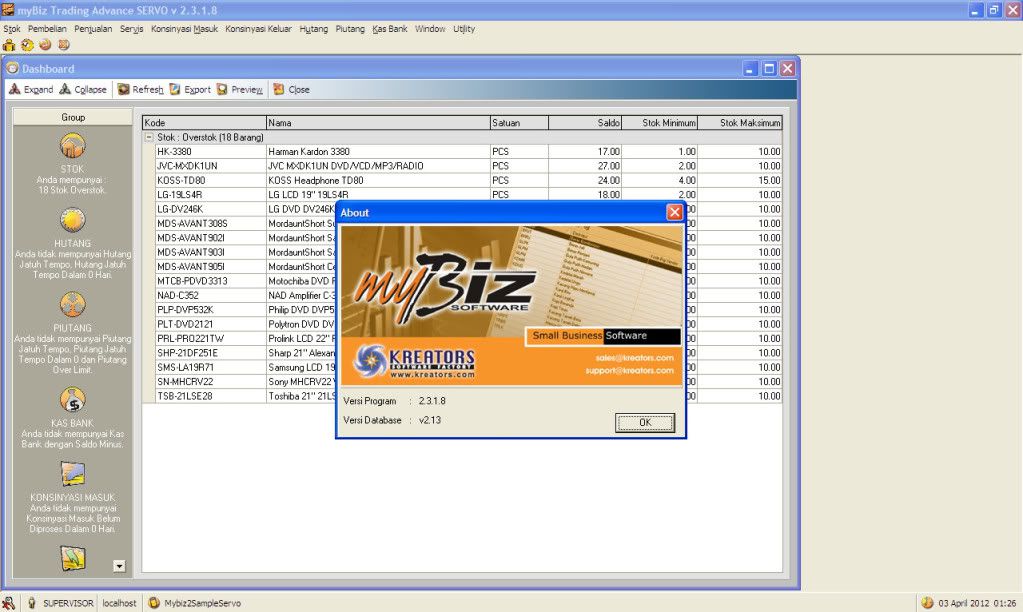Expand all groups with Expand button
Viewport: 1023px width, 612px height.
(x=31, y=89)
